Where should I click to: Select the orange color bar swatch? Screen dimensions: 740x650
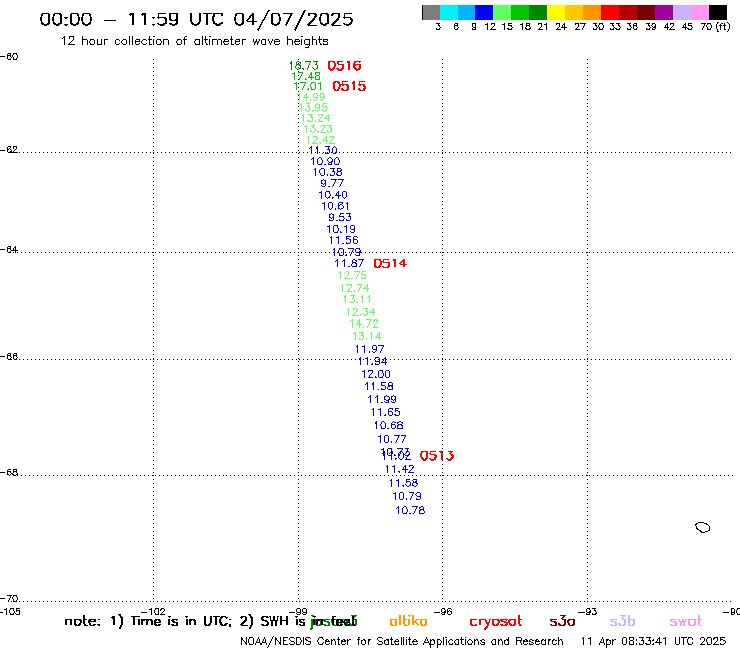click(x=592, y=12)
